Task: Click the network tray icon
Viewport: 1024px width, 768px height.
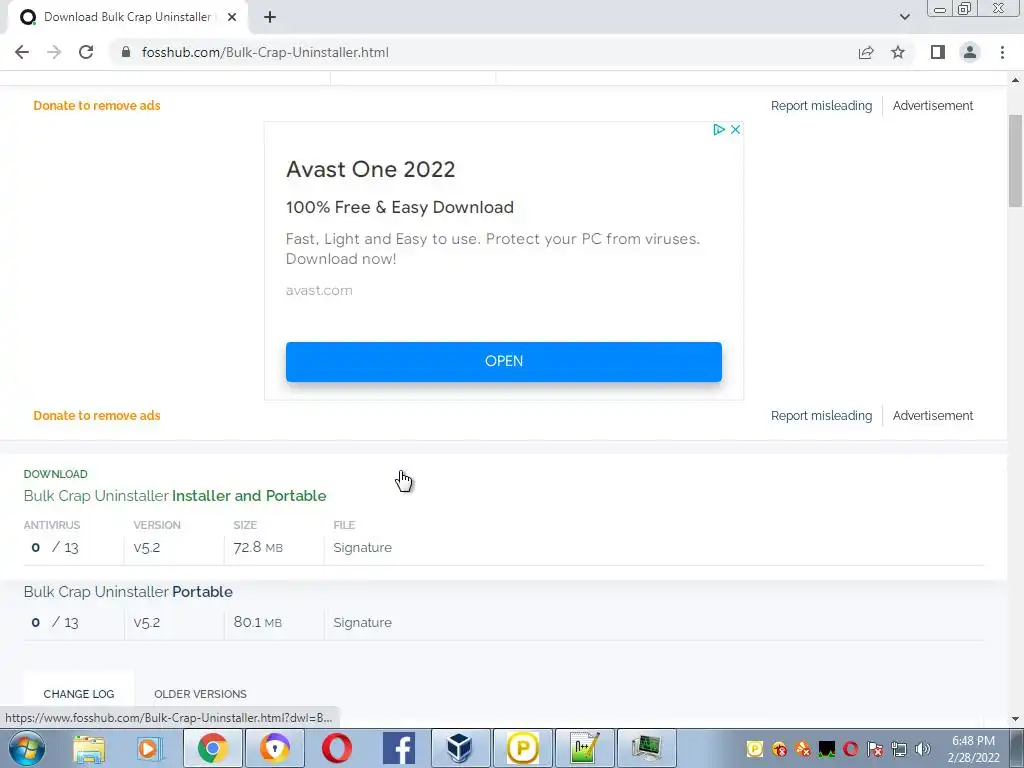Action: coord(899,748)
